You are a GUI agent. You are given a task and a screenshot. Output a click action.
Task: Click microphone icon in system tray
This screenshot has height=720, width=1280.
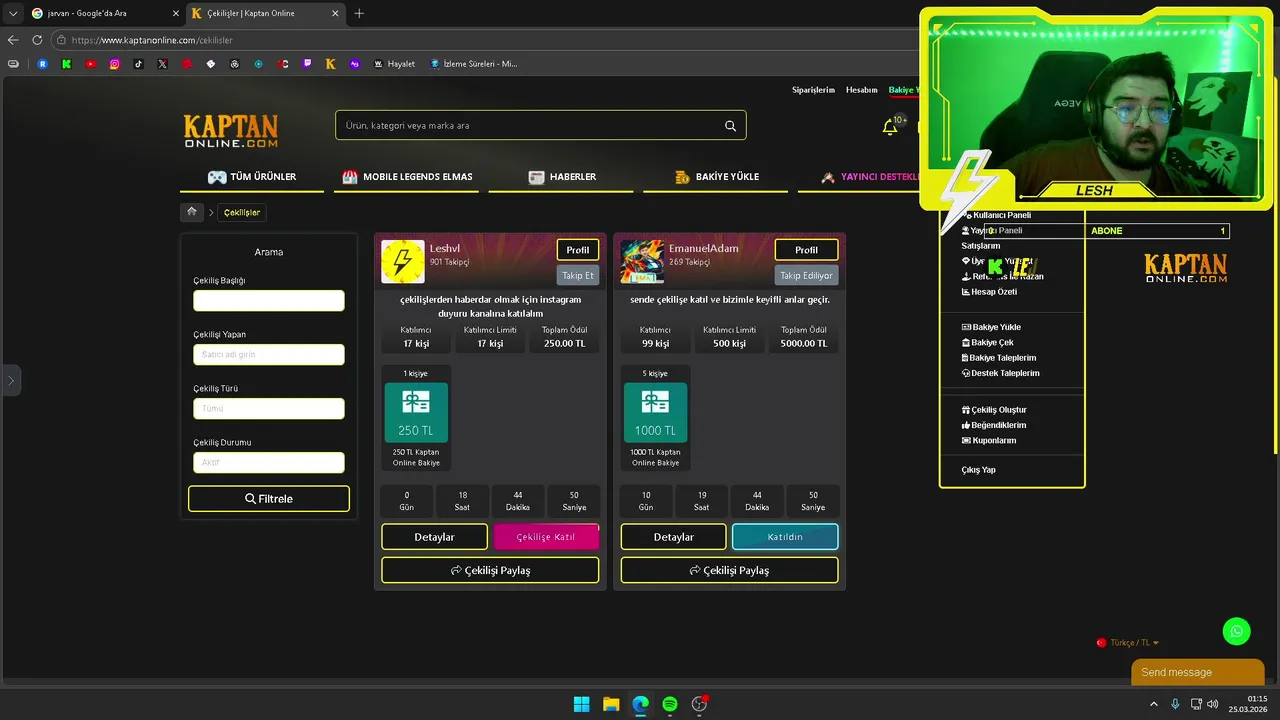coord(1175,704)
